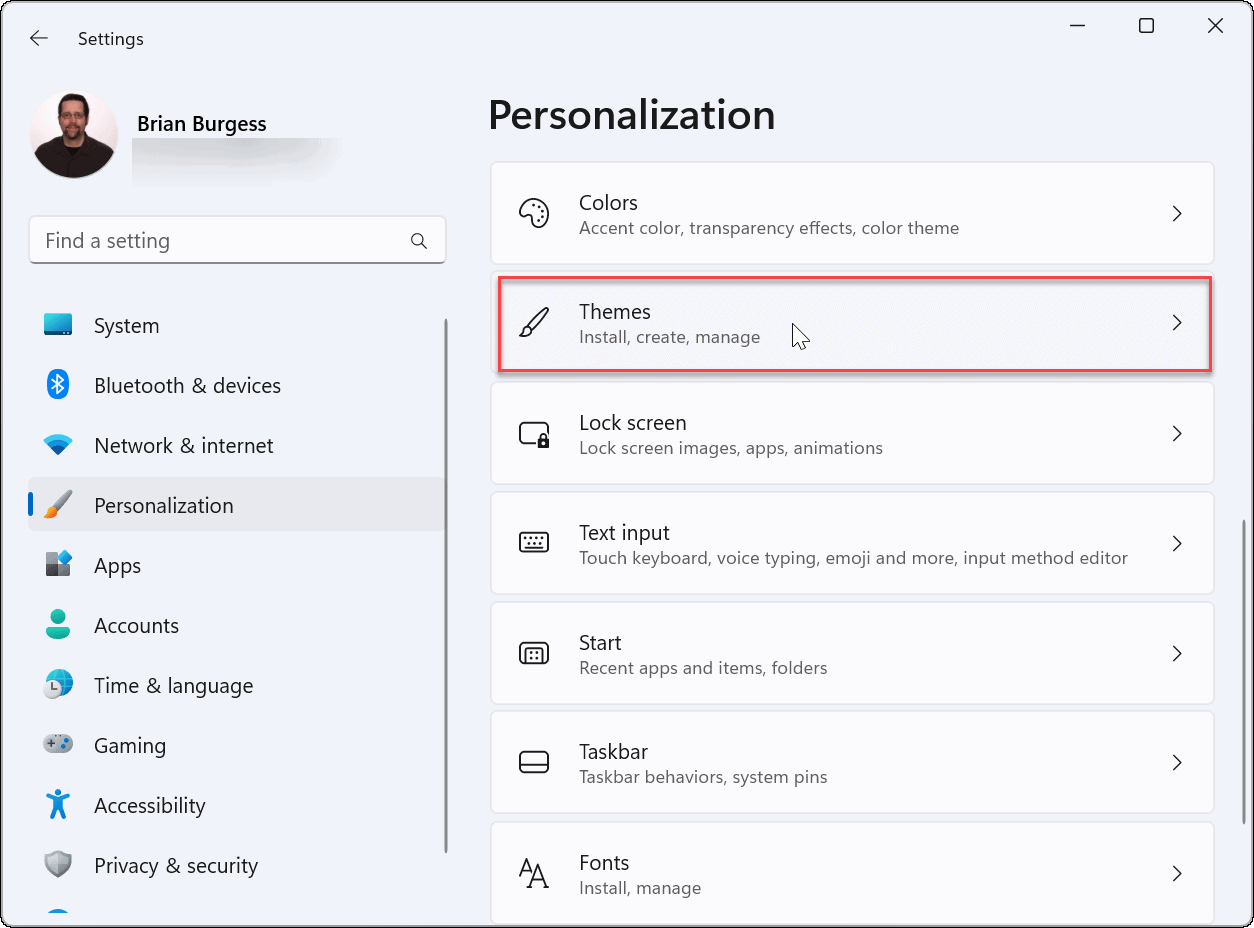The height and width of the screenshot is (928, 1254).
Task: Click the Accessibility icon in sidebar
Action: pos(57,805)
